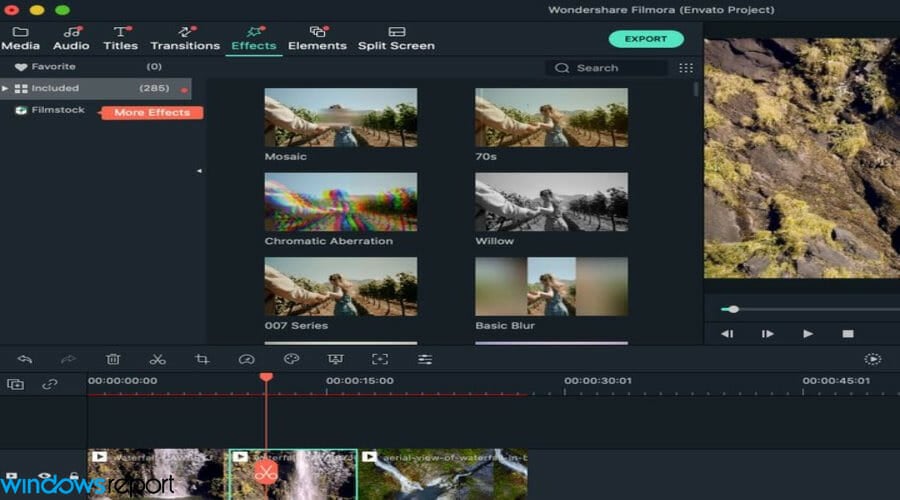Select the second waterfall clip in timeline

(x=293, y=474)
